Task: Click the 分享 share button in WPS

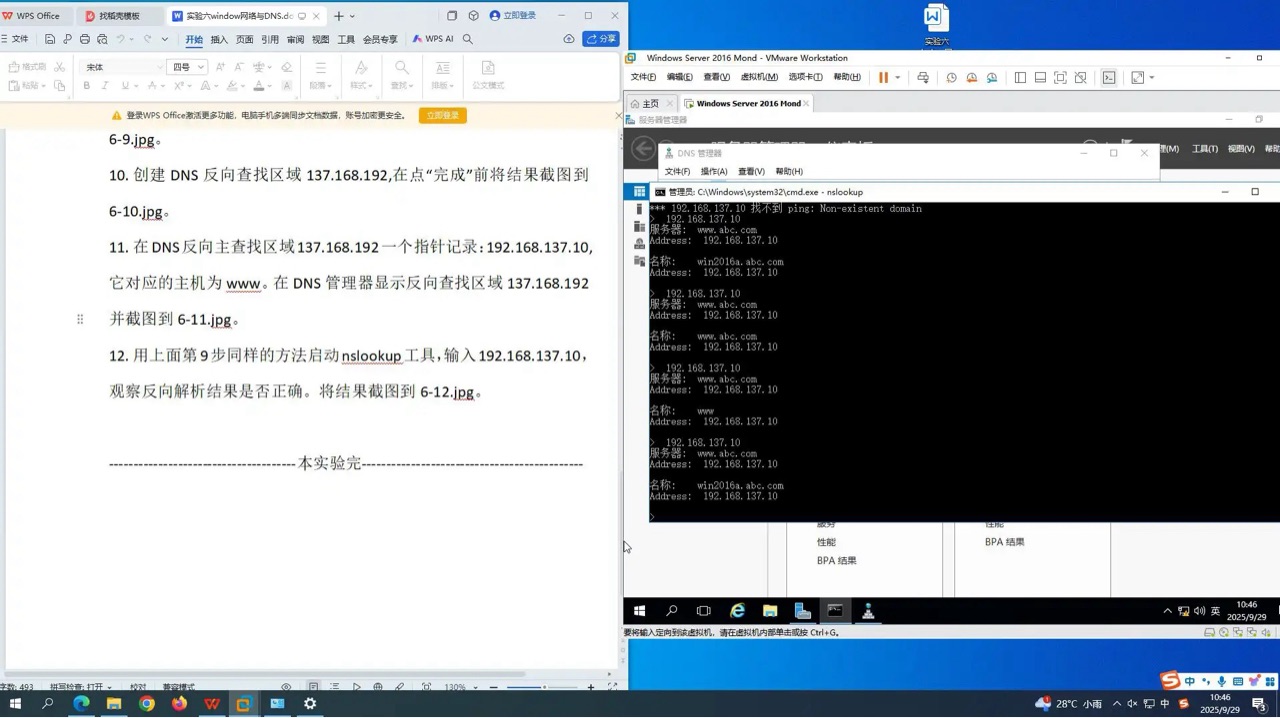Action: point(602,39)
